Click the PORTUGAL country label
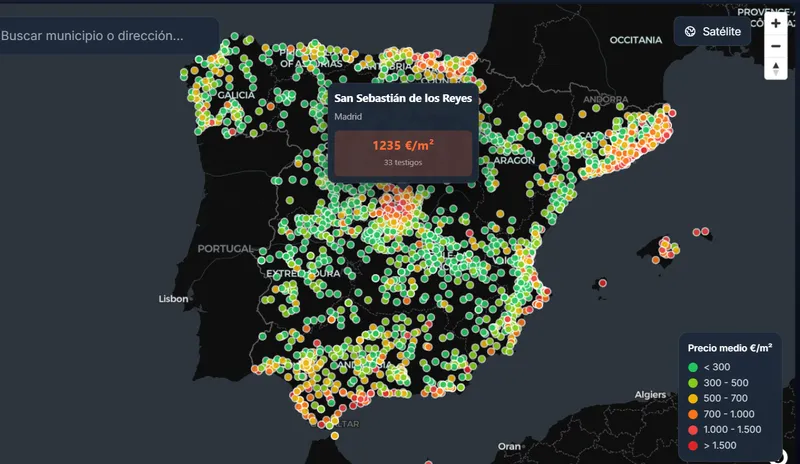800x464 pixels. [225, 249]
